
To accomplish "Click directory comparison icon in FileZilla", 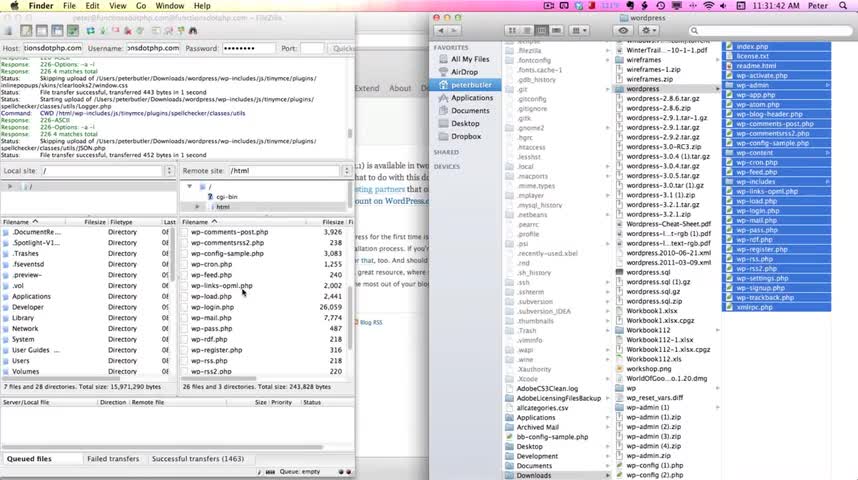I will click(x=169, y=31).
